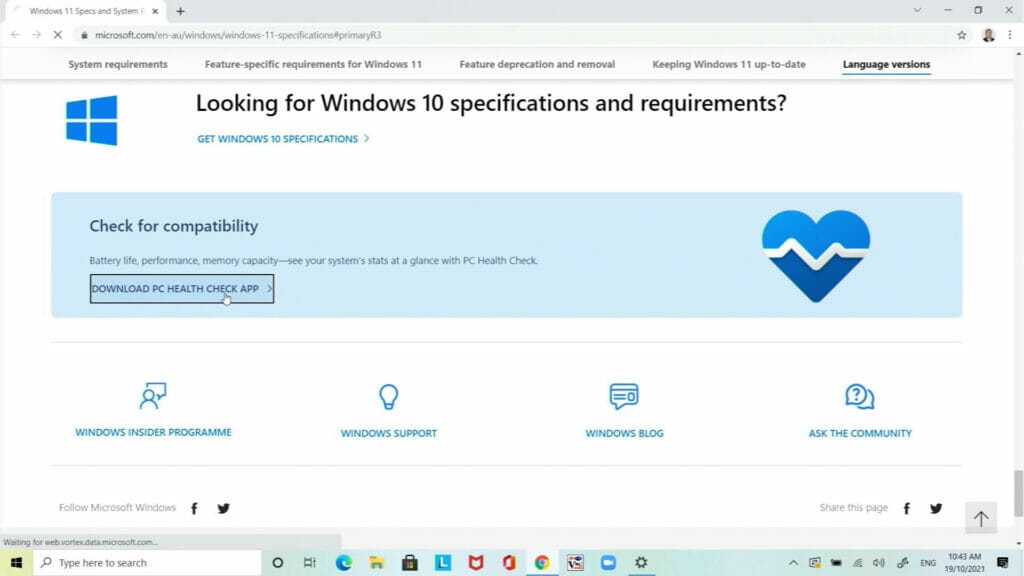Viewport: 1024px width, 576px height.
Task: Click Download PC Health Check App
Action: click(x=180, y=288)
